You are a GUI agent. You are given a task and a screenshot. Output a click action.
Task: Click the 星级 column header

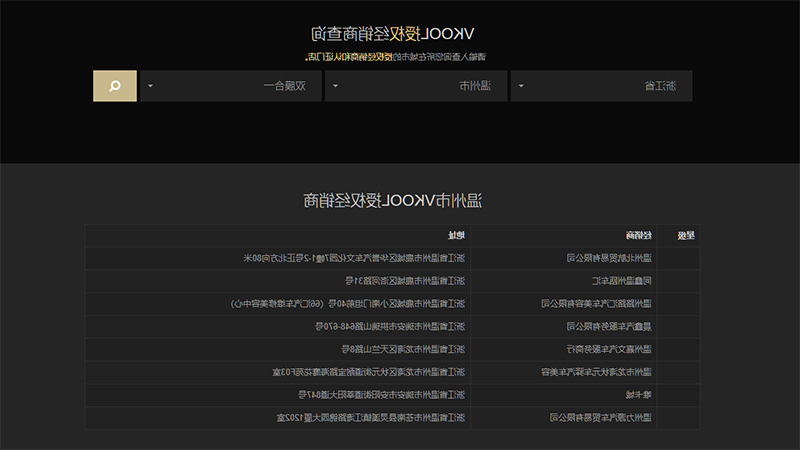pyautogui.click(x=686, y=235)
